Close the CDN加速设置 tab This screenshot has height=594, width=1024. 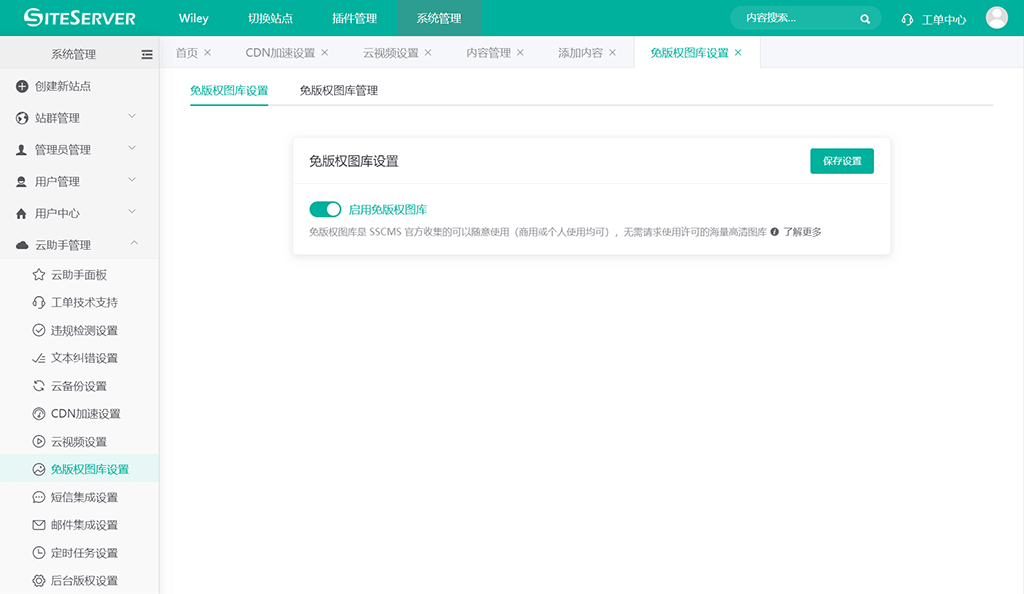pyautogui.click(x=325, y=53)
